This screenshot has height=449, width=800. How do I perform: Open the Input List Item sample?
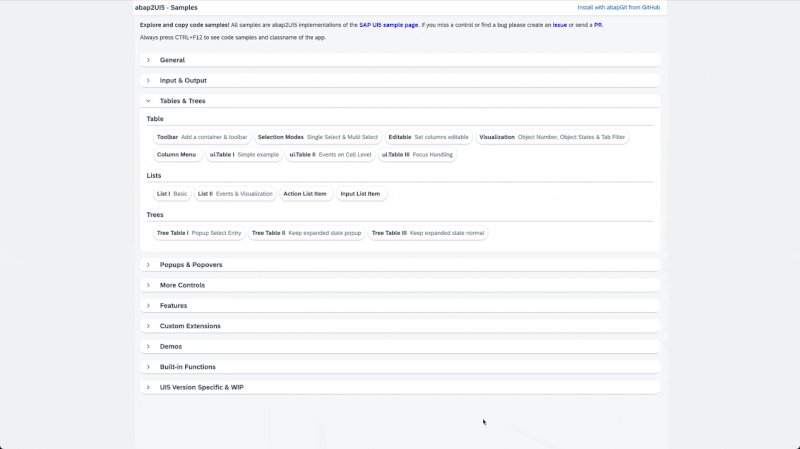click(x=360, y=194)
